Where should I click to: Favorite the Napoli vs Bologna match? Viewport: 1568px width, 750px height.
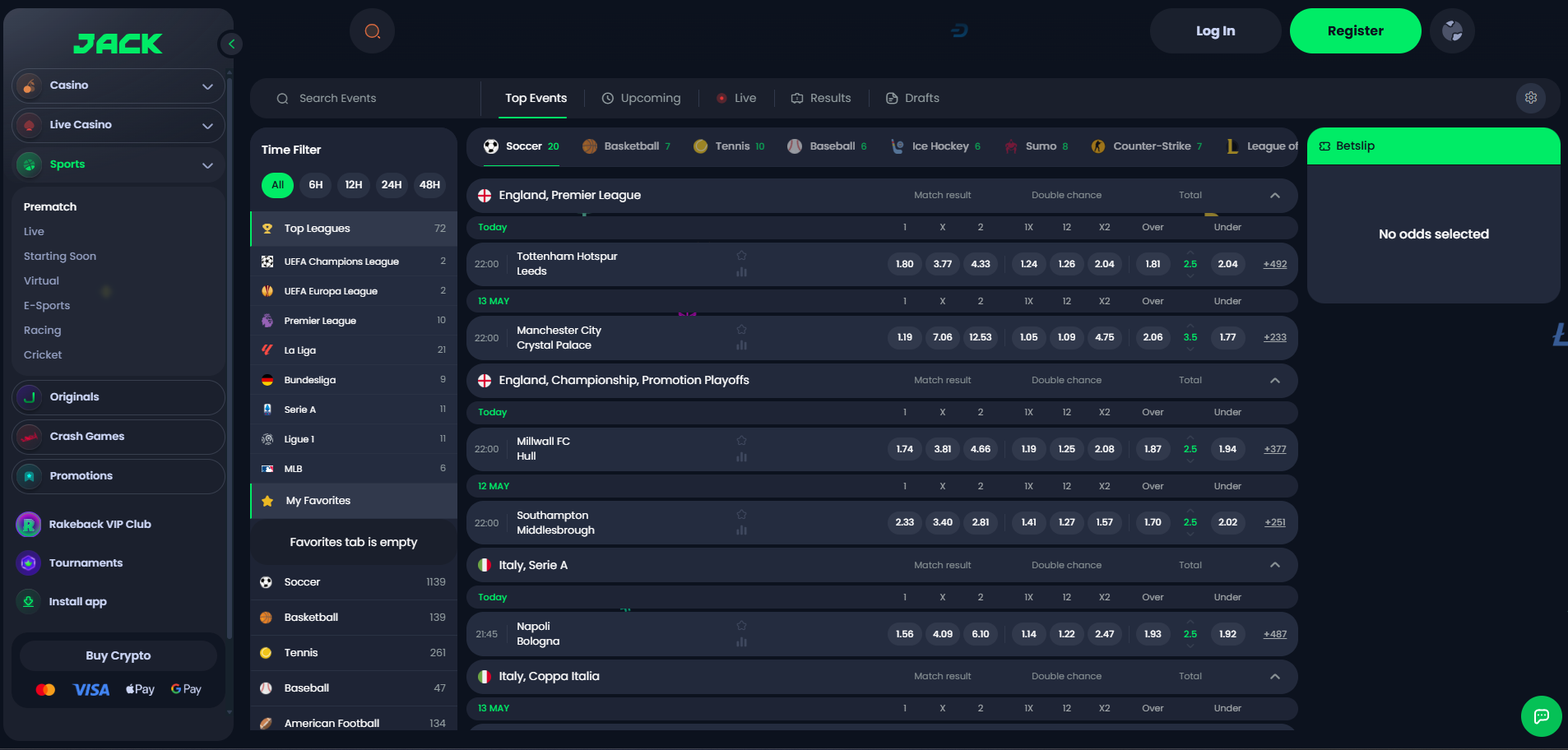[741, 626]
